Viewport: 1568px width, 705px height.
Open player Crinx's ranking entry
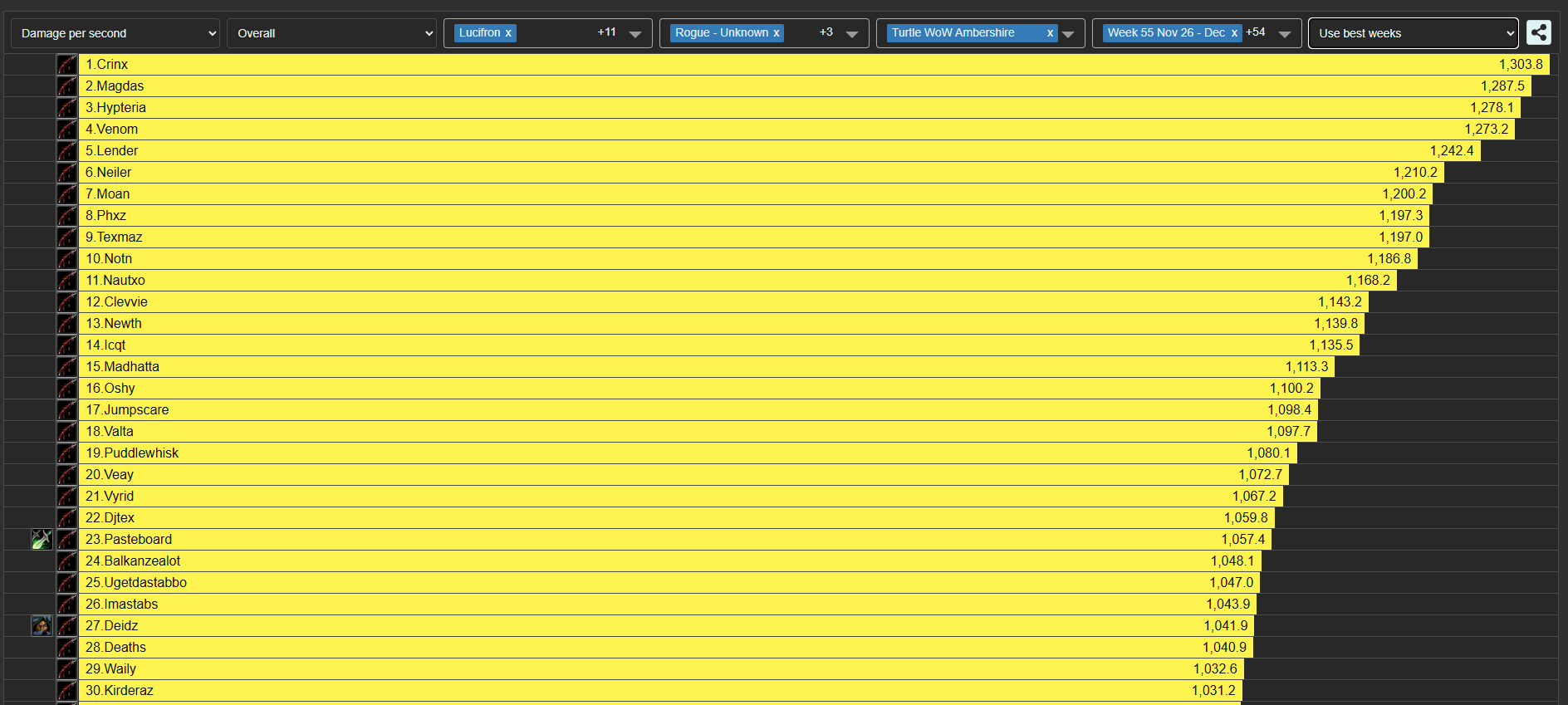click(x=814, y=64)
